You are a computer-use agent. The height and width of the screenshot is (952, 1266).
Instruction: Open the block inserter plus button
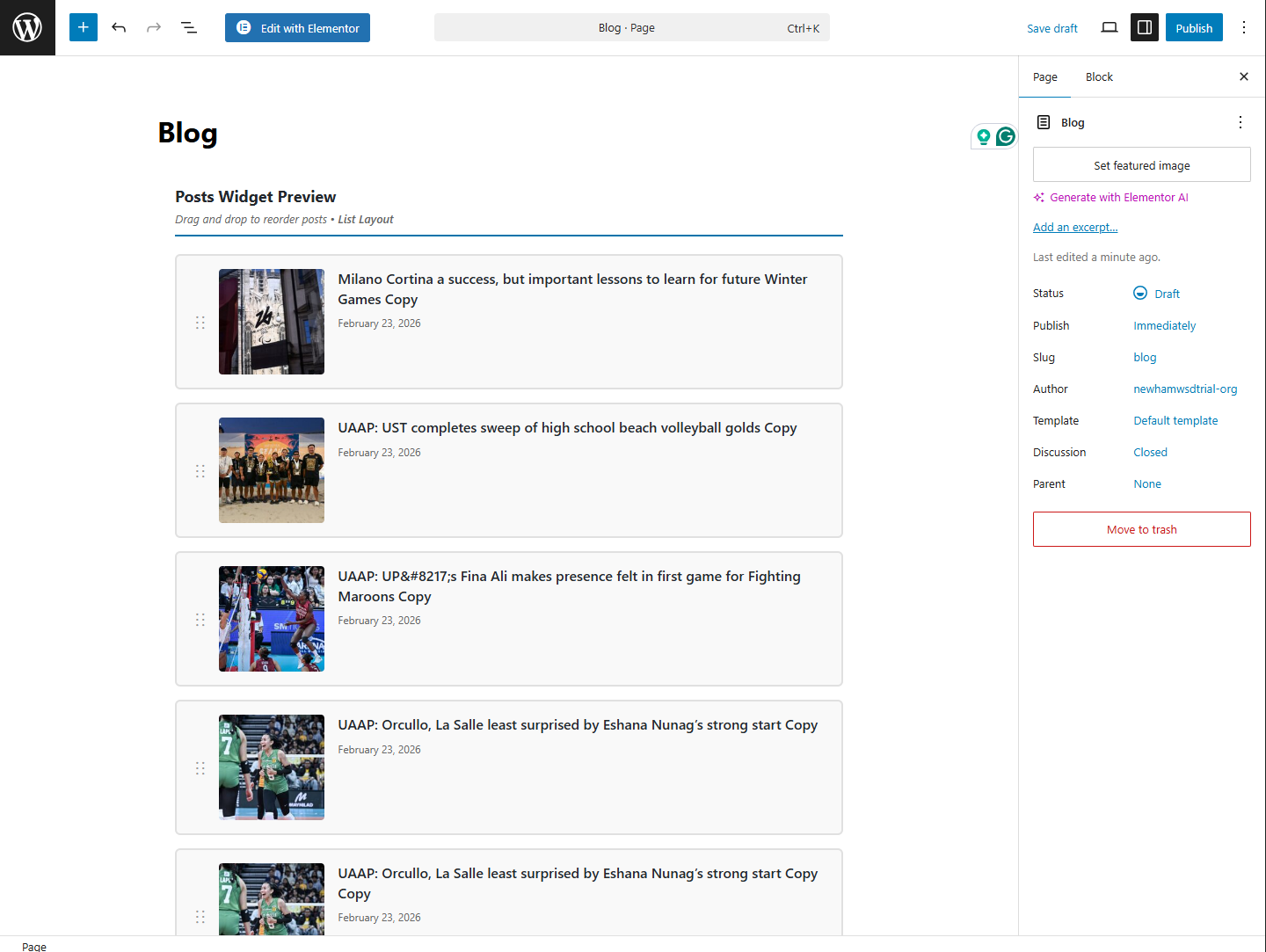pos(84,27)
